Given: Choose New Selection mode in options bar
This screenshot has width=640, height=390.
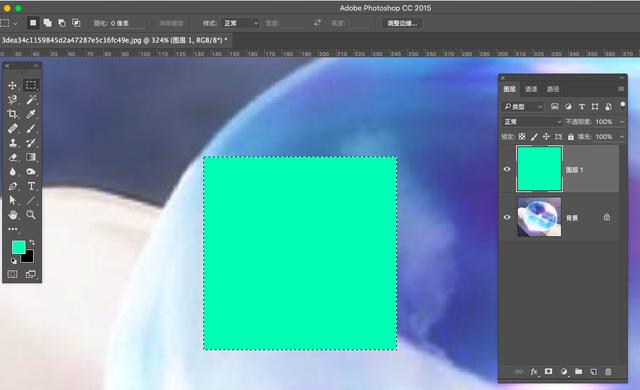Looking at the screenshot, I should tap(33, 23).
